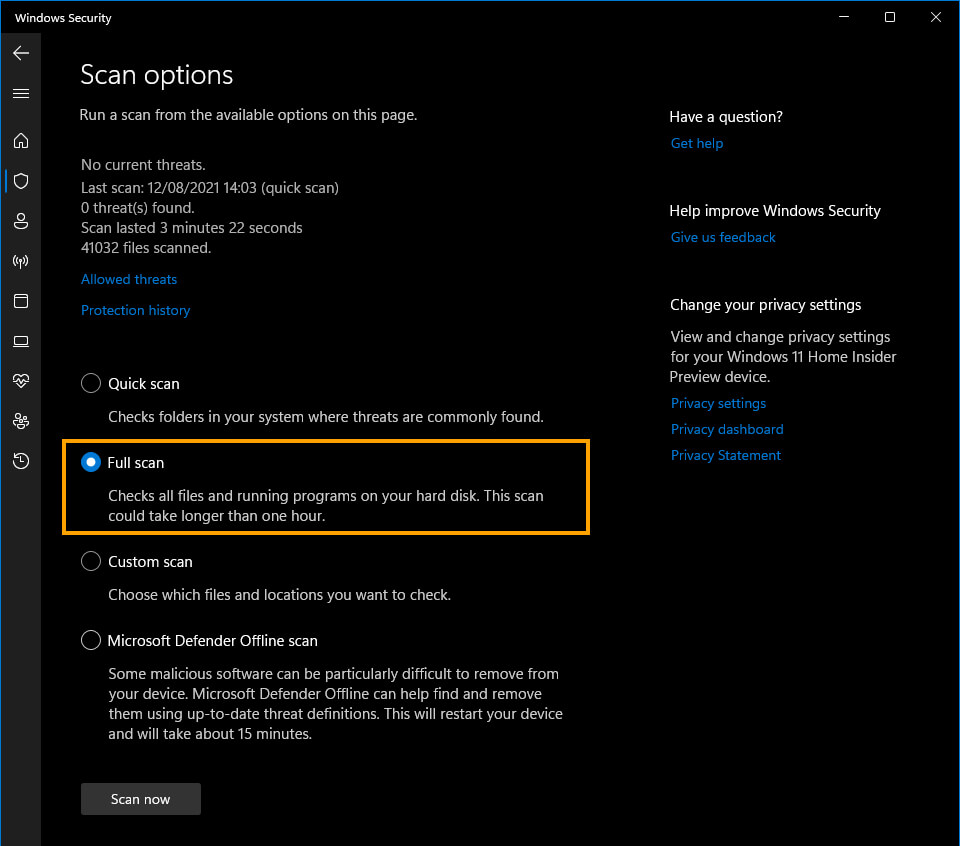The image size is (960, 846).
Task: Select the Custom scan radio button
Action: [x=91, y=561]
